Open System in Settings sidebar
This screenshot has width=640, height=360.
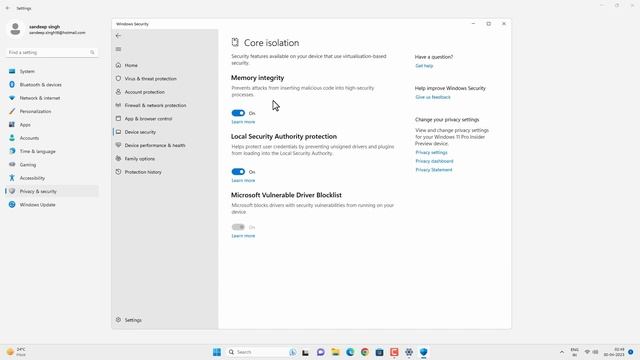[52, 71]
